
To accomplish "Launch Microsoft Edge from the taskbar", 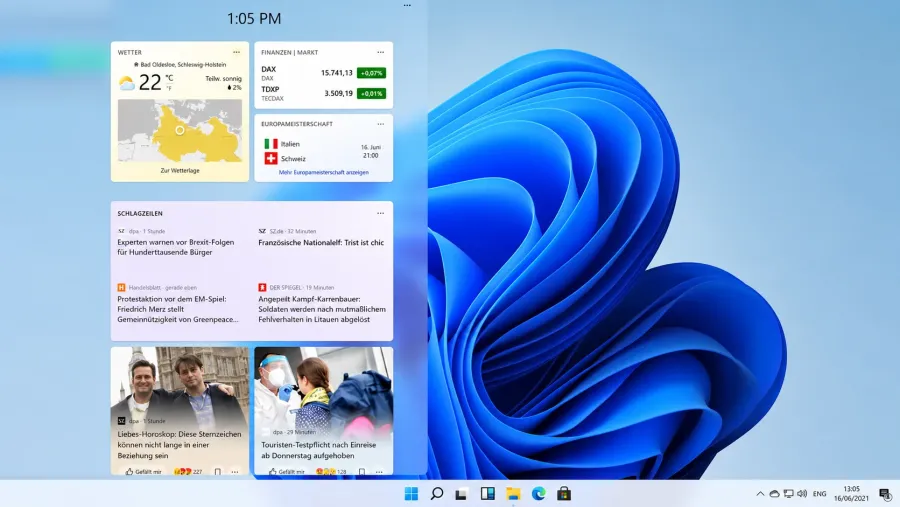I will click(x=538, y=494).
